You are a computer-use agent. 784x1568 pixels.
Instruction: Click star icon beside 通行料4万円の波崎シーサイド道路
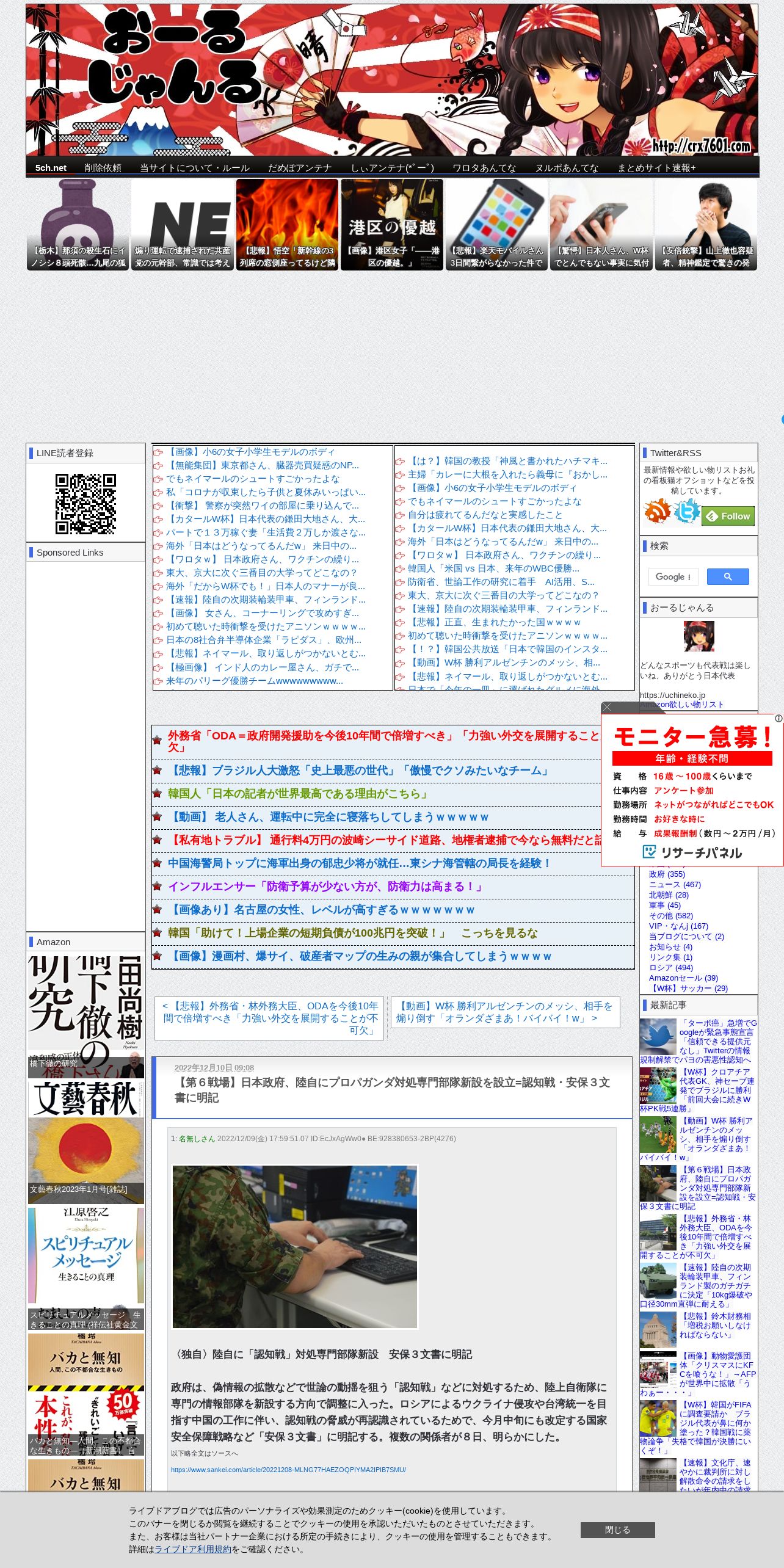[157, 840]
